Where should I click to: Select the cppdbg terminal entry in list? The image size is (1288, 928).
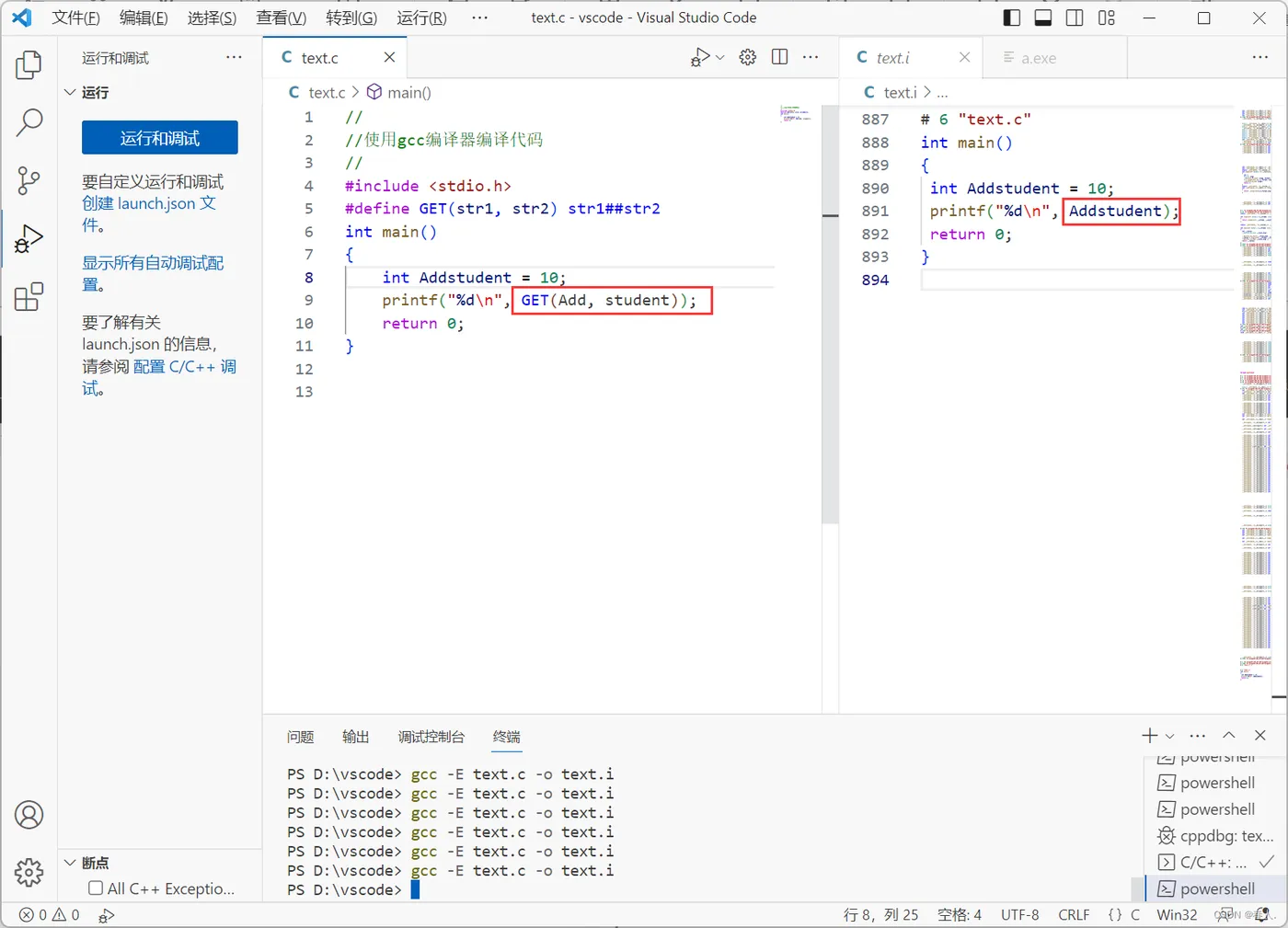(x=1216, y=836)
